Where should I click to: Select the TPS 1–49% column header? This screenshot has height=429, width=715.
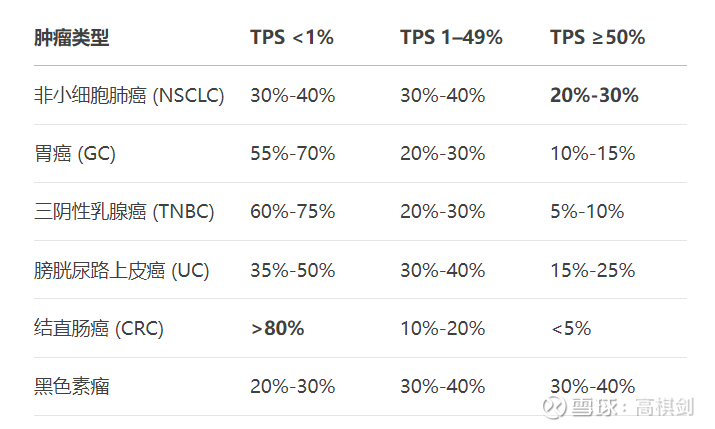pyautogui.click(x=451, y=37)
